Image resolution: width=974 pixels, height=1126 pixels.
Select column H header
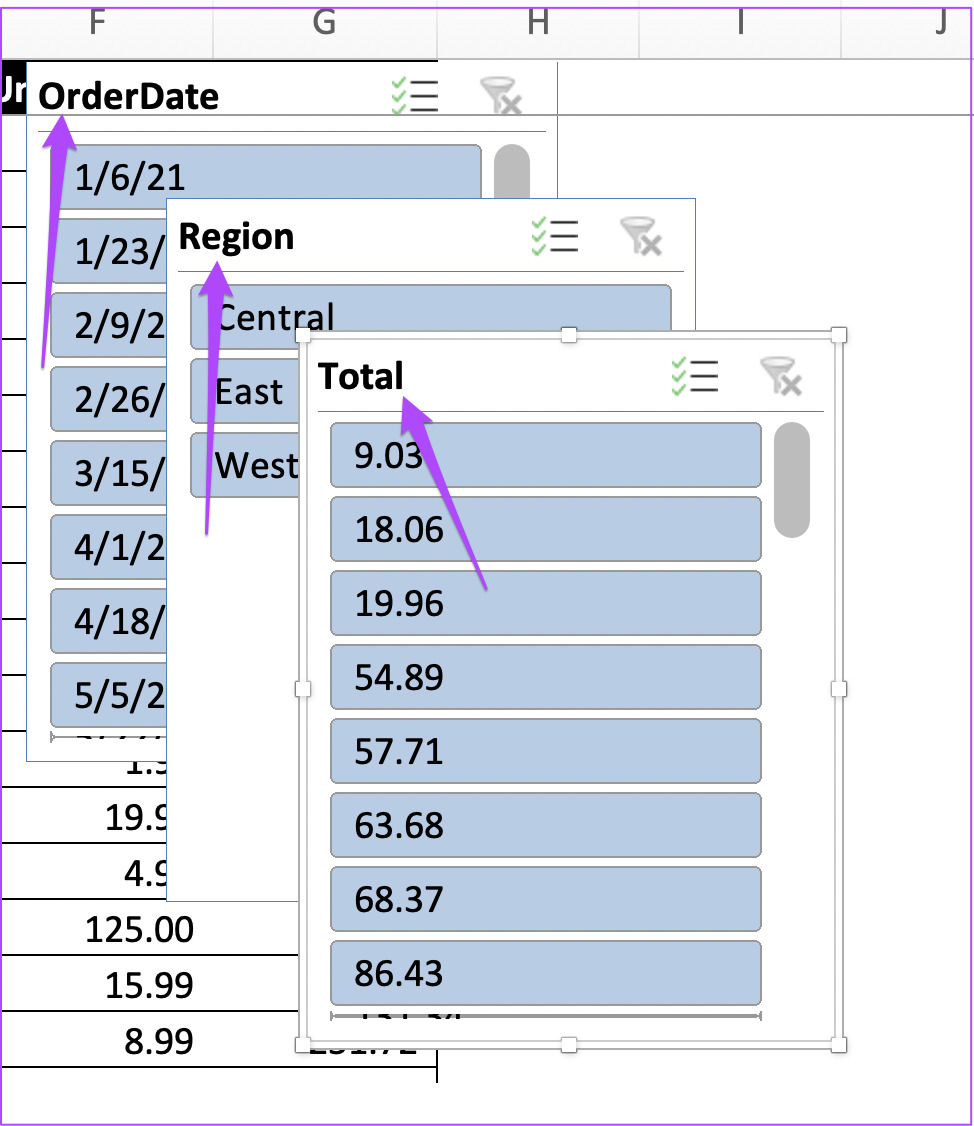(x=538, y=24)
